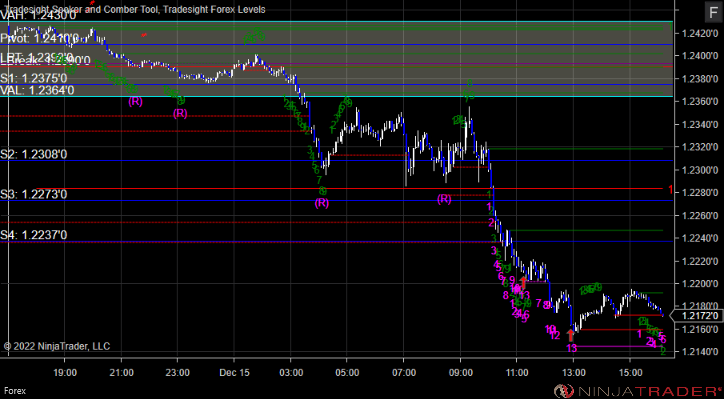
Task: Select the VAL: 1.2364'0 level label
Action: click(x=37, y=90)
